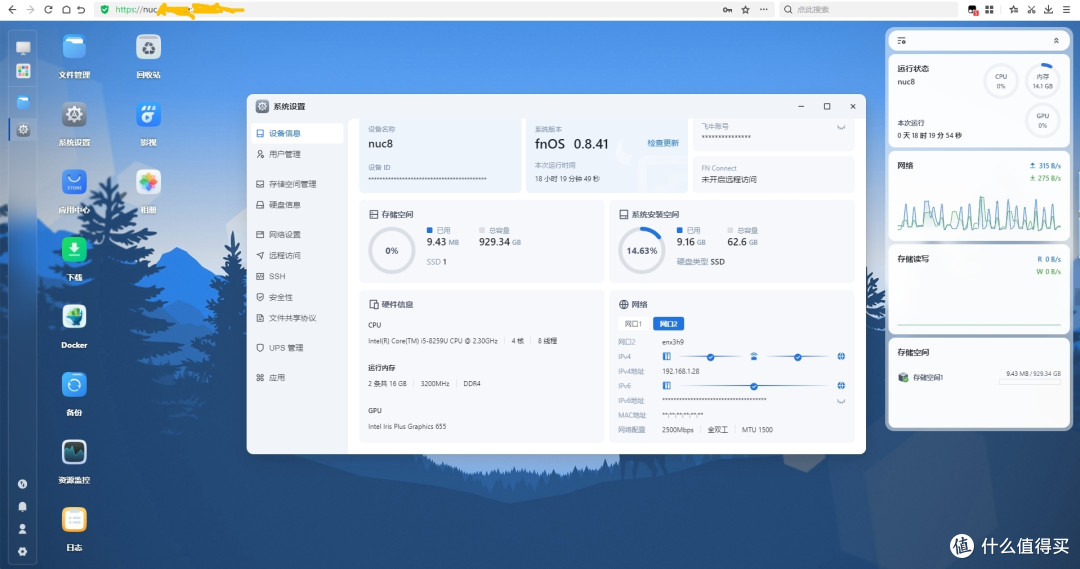Screen dimensions: 1080x569
Task: Open the 文件管理 desktop app icon
Action: pos(74,48)
